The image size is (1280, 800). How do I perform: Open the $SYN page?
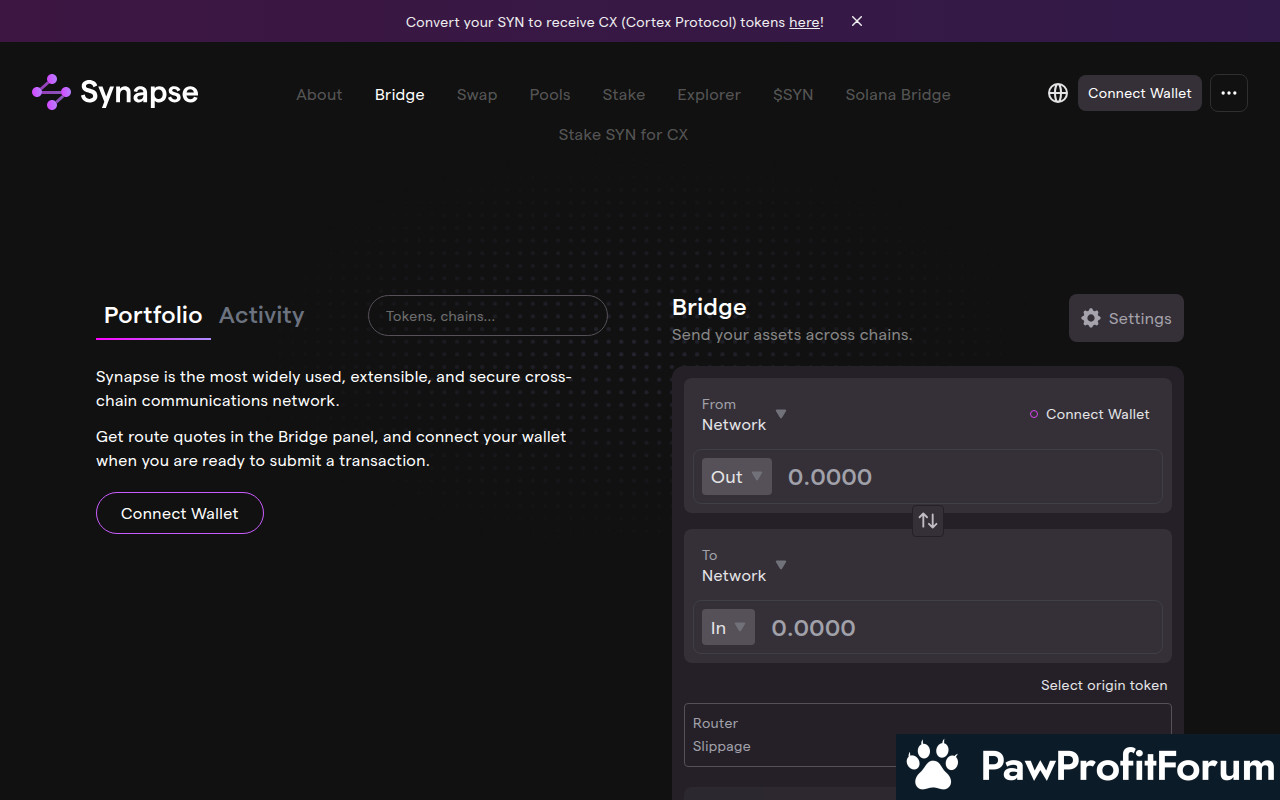(793, 95)
